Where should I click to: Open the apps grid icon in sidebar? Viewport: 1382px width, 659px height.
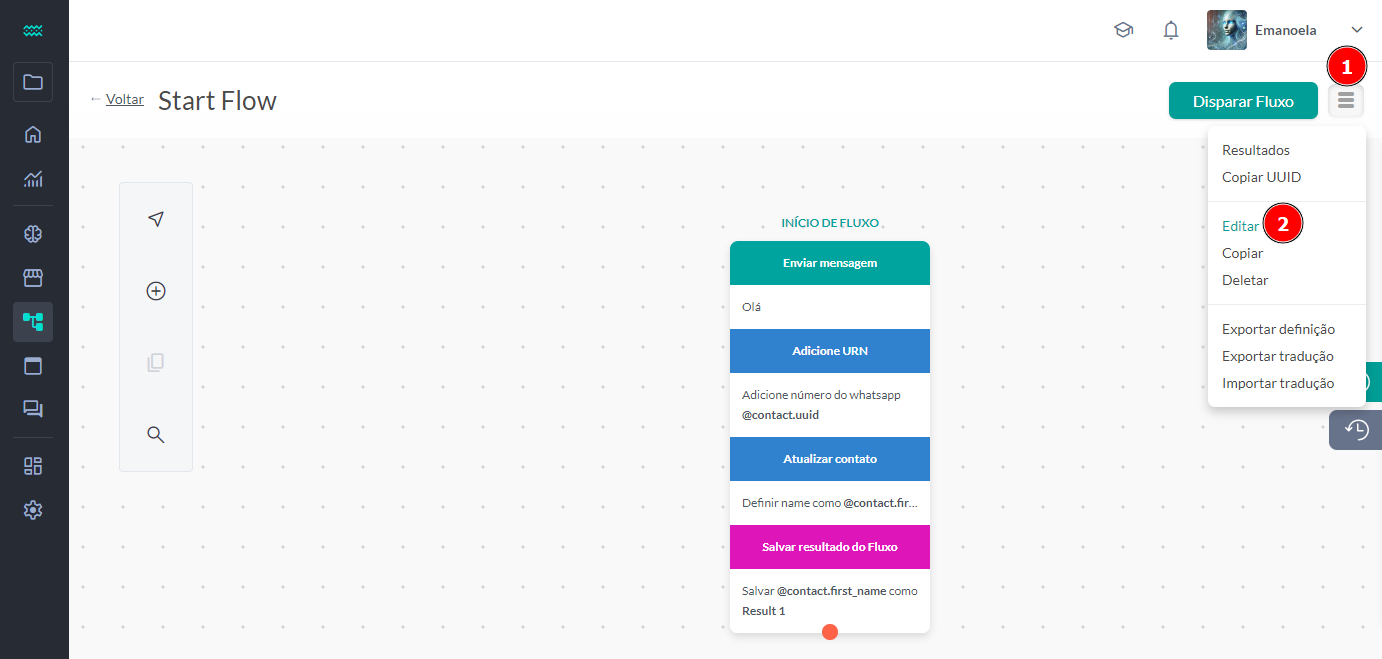[x=33, y=465]
